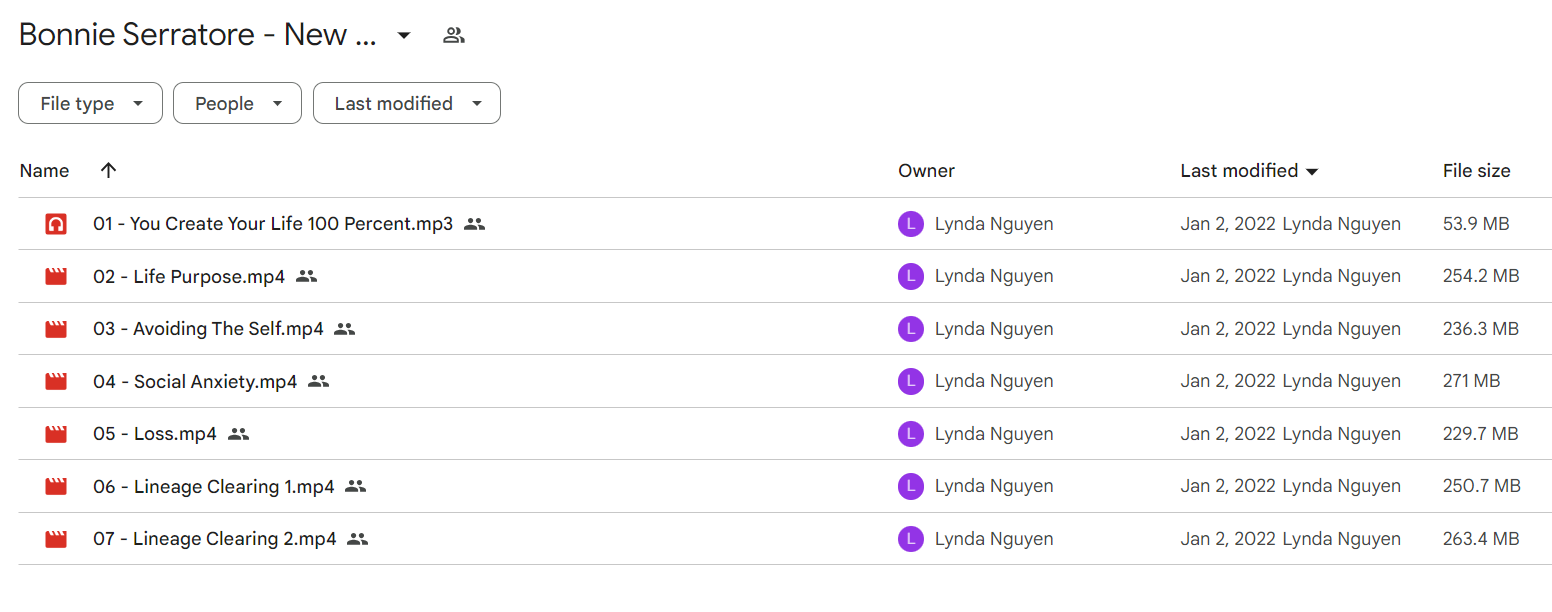Click the 263.4 MB file size

pyautogui.click(x=1481, y=539)
